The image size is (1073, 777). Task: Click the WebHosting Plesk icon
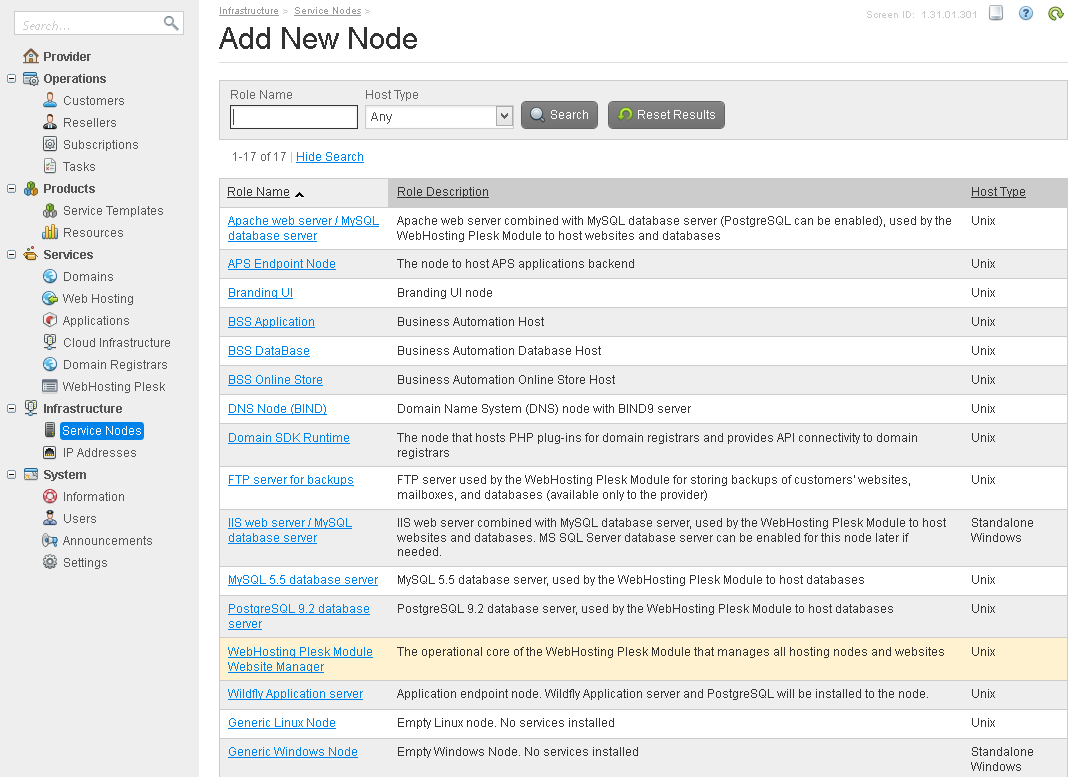(50, 386)
